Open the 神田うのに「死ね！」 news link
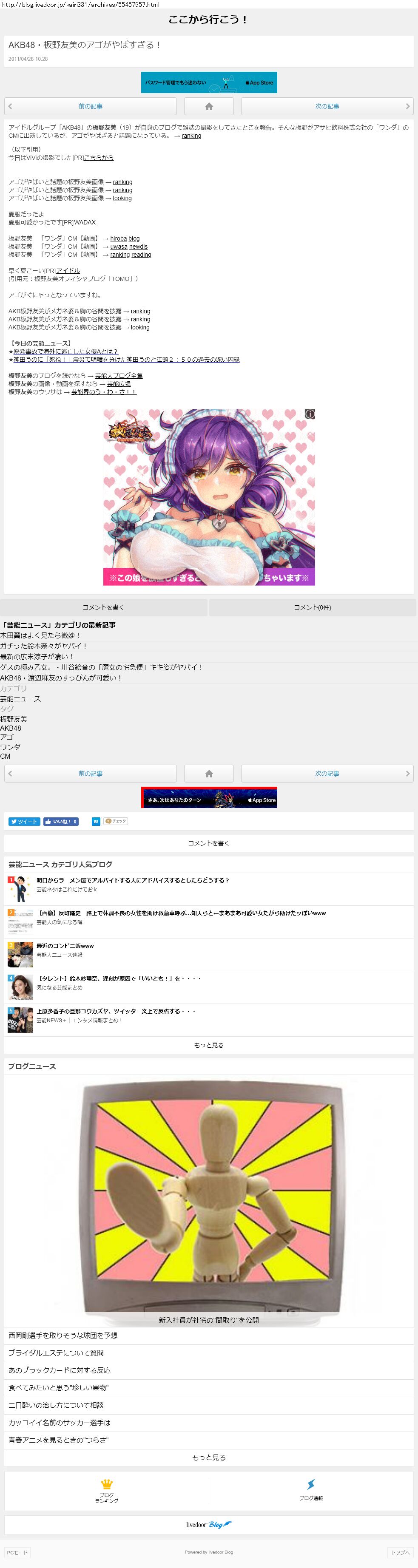The image size is (418, 1568). pyautogui.click(x=126, y=360)
